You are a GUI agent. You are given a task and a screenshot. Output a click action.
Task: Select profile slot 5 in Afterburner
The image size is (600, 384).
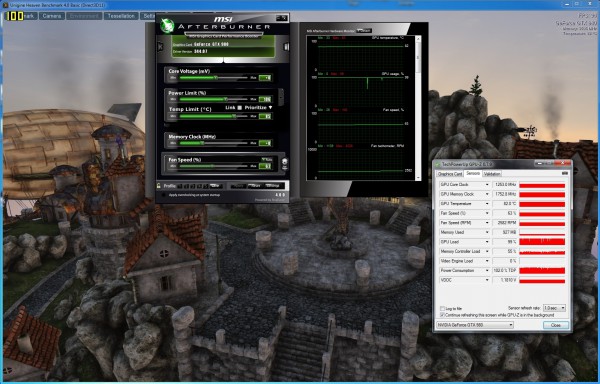[x=205, y=186]
